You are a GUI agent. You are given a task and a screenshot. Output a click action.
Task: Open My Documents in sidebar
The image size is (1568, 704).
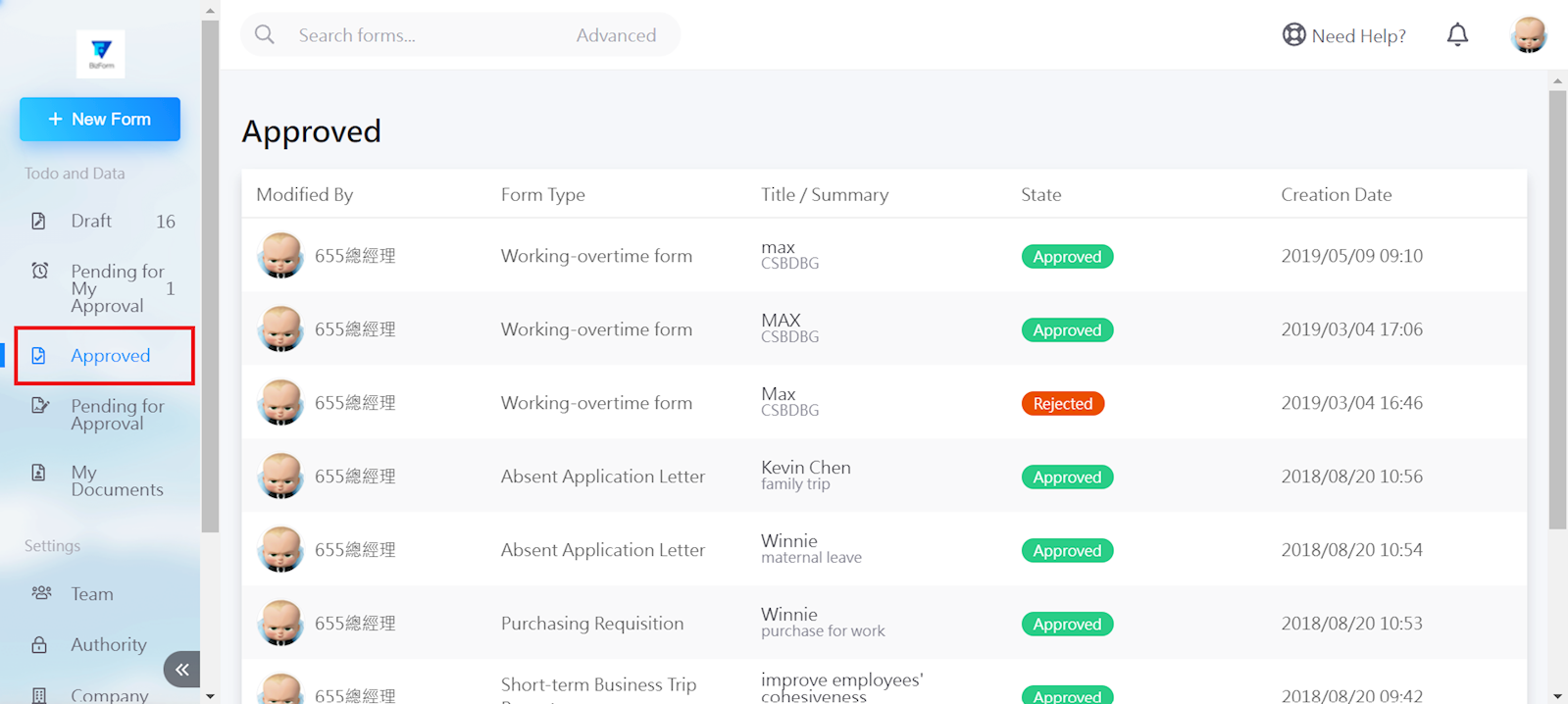point(116,480)
